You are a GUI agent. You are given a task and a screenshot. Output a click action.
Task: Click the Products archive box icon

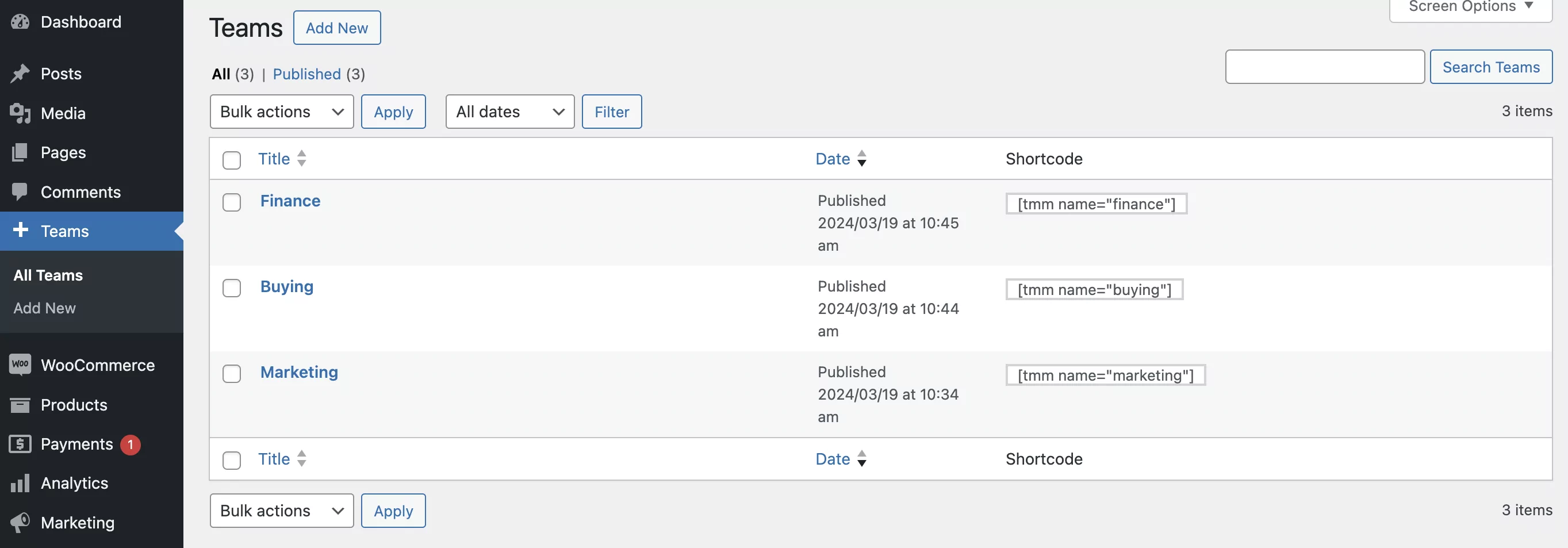20,405
